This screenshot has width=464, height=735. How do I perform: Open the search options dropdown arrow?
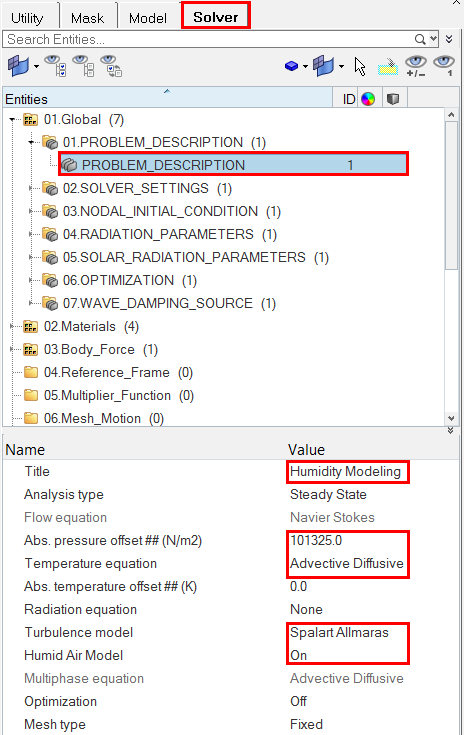click(434, 39)
